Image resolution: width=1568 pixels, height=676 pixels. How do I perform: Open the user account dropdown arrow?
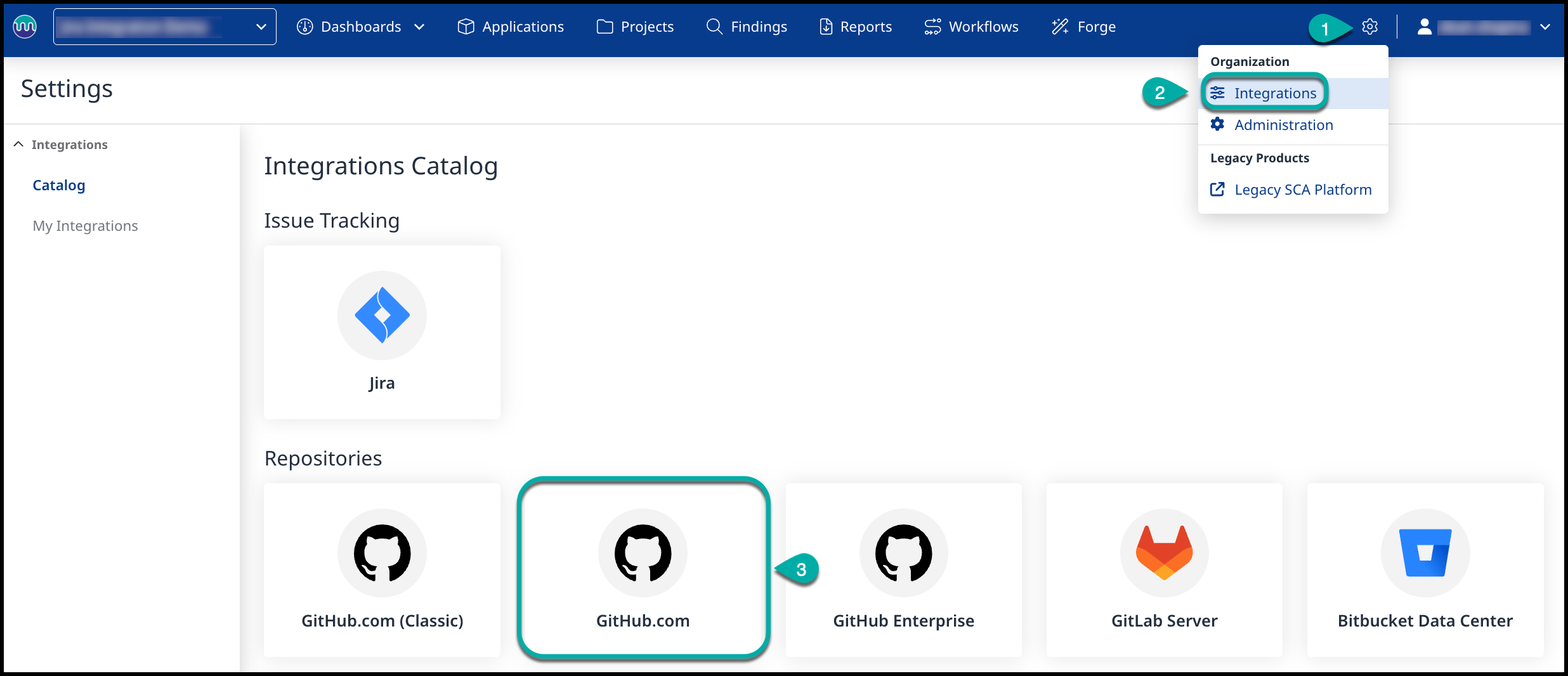1545,27
